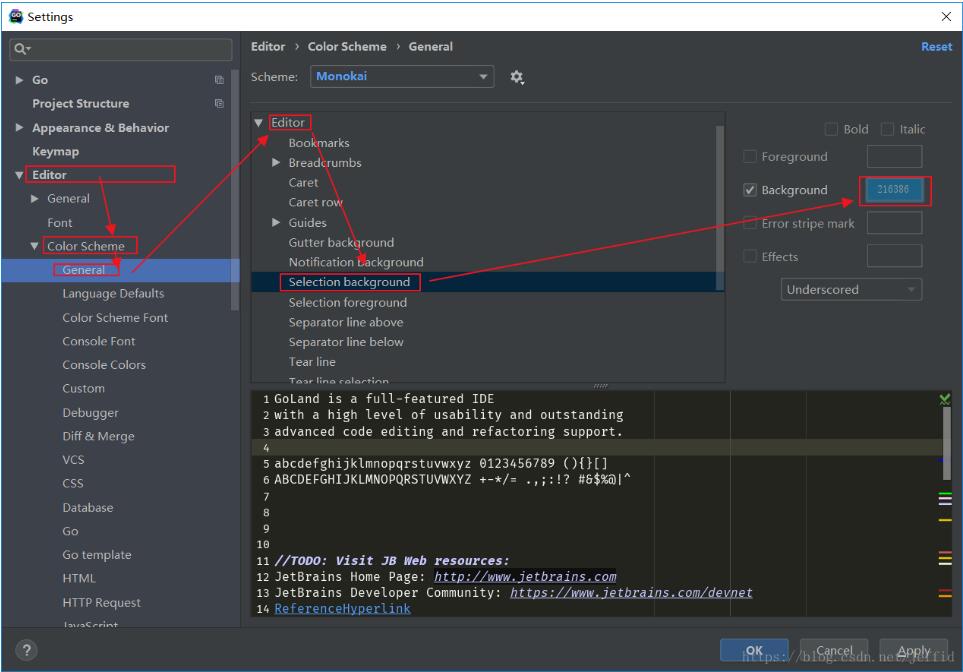Expand the Breadcrumbs tree node

click(277, 163)
